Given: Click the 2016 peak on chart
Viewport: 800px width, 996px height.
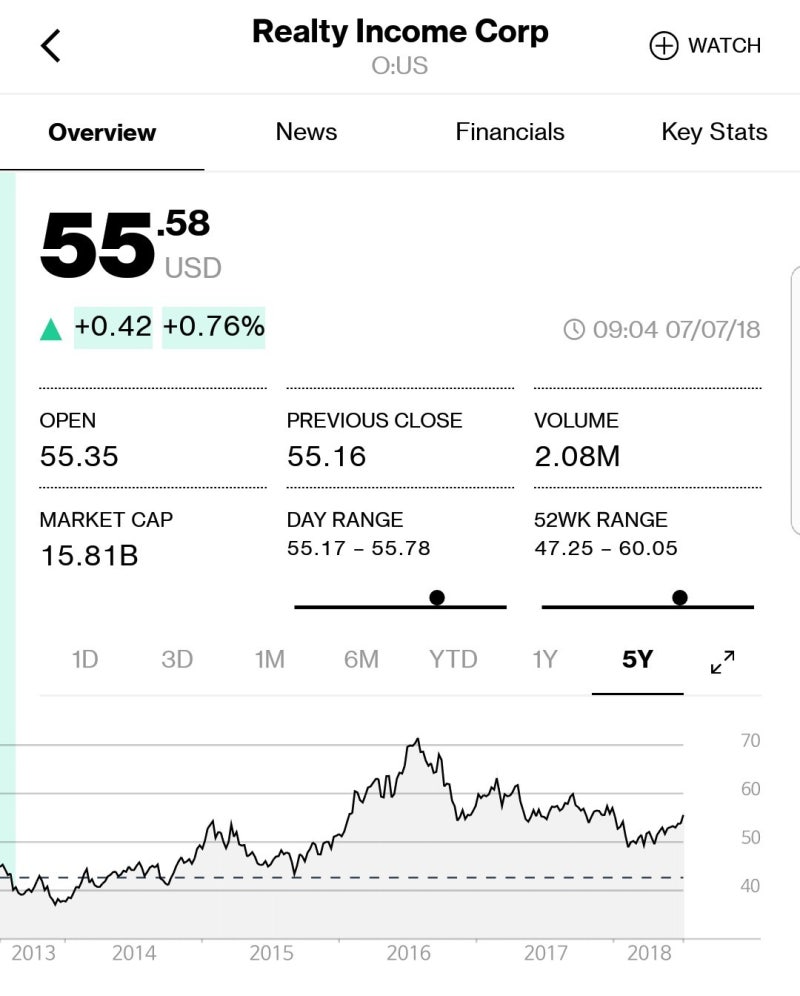Looking at the screenshot, I should coord(418,741).
